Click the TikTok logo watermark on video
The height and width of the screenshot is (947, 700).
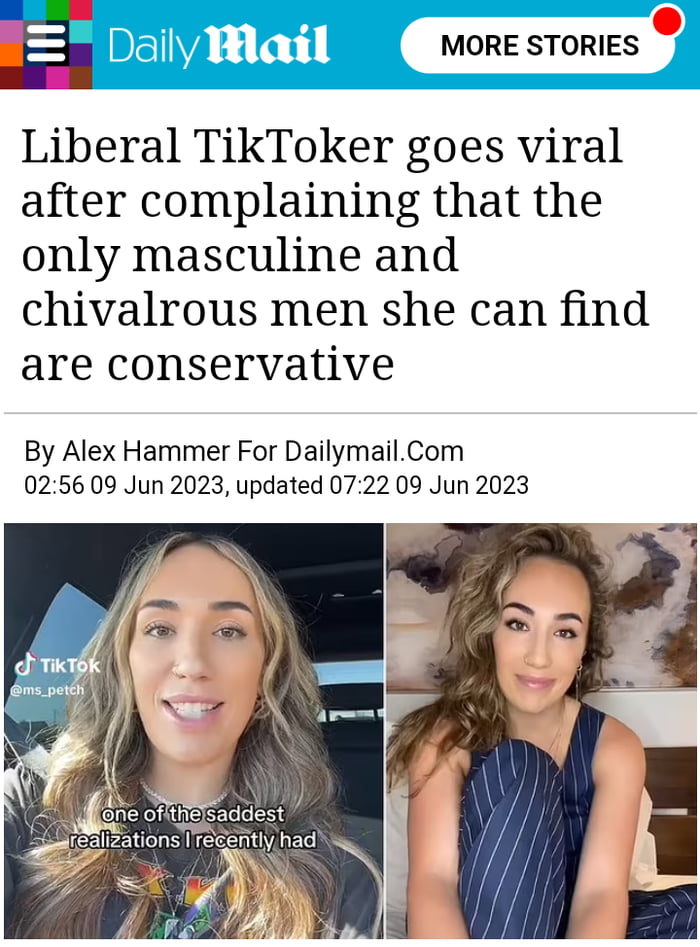[x=57, y=665]
